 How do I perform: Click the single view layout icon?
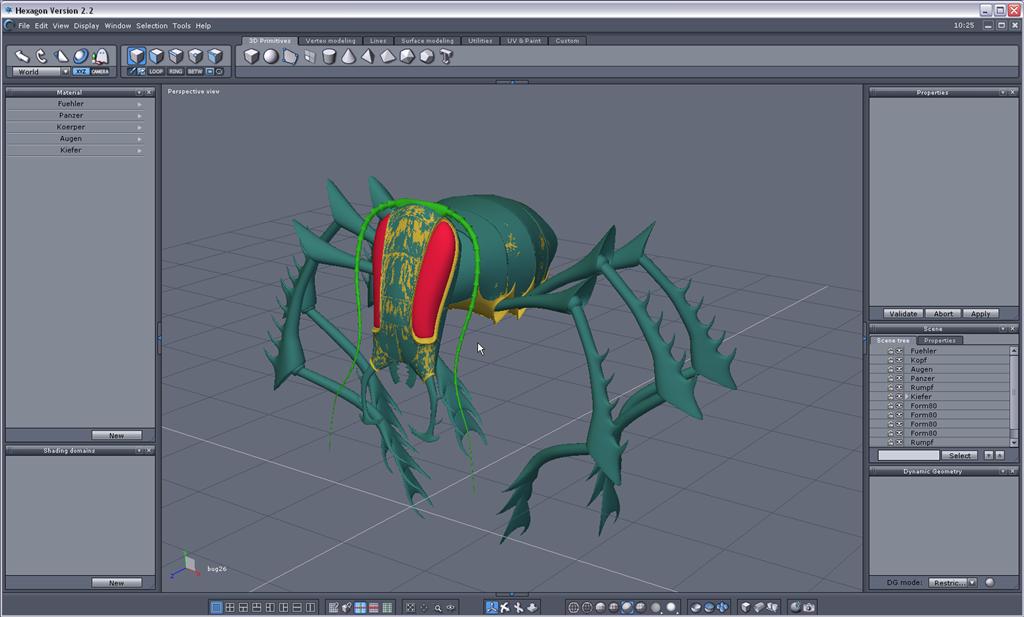click(216, 607)
